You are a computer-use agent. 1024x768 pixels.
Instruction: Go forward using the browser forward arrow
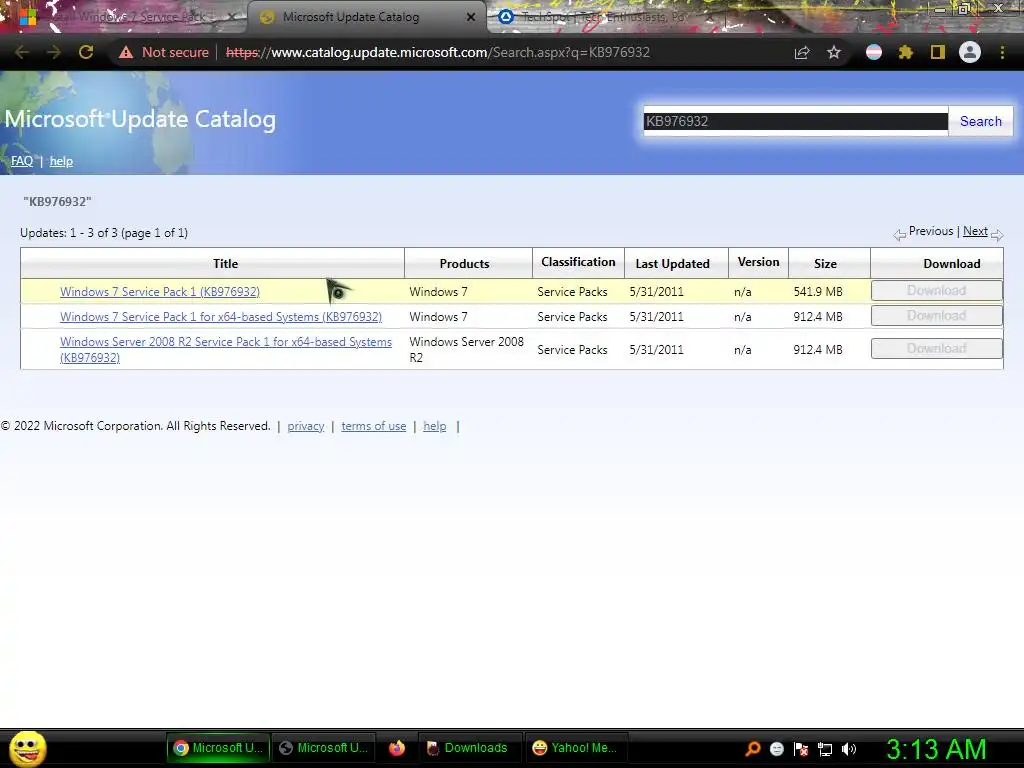pos(54,52)
